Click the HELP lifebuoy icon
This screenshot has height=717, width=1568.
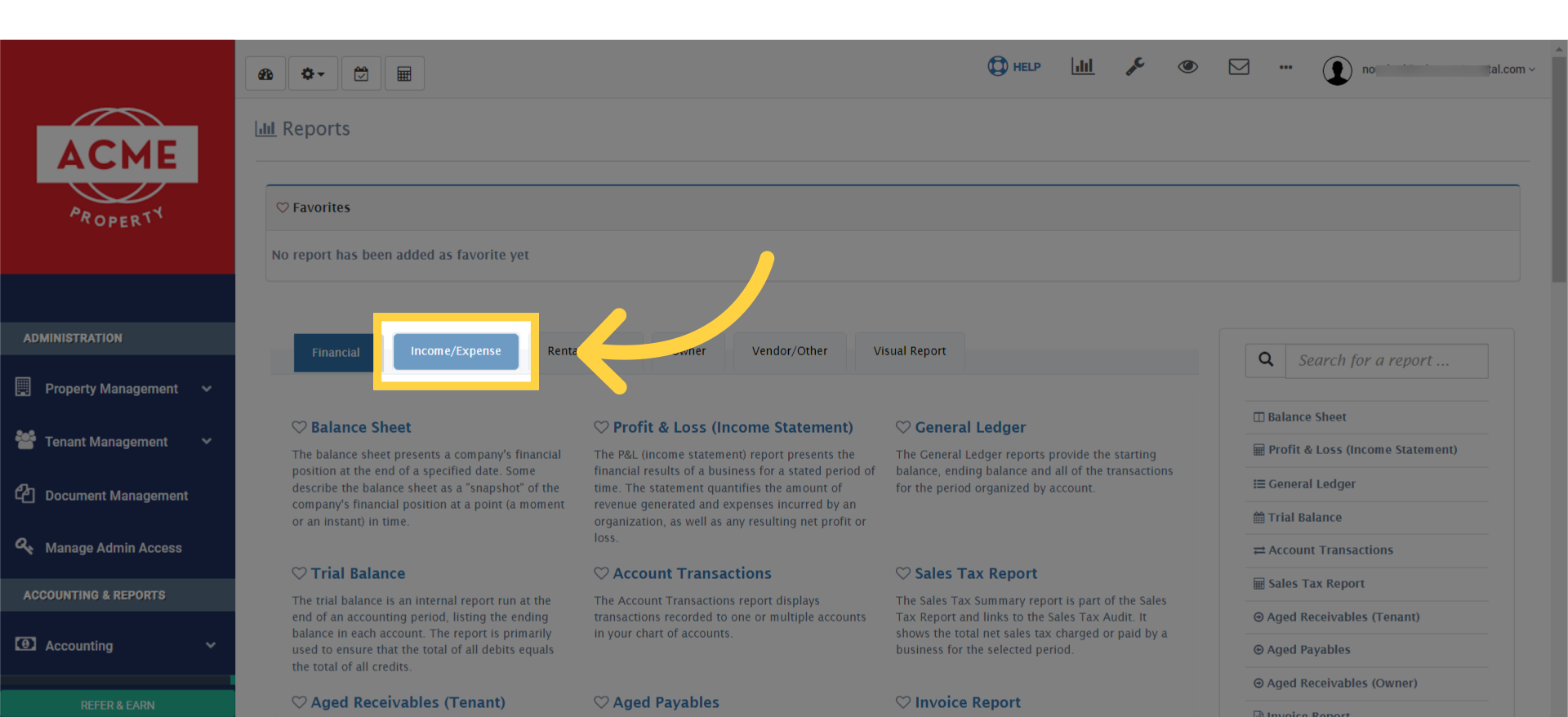tap(997, 66)
